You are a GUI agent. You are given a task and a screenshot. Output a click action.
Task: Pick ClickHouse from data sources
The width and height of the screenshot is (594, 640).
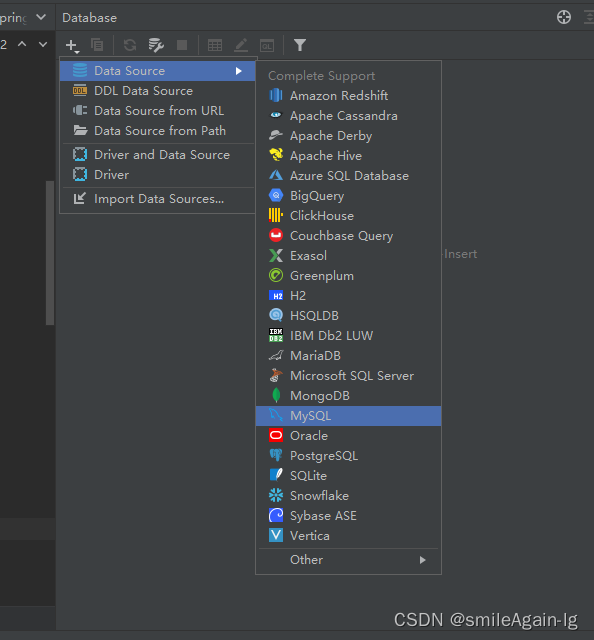pyautogui.click(x=348, y=216)
